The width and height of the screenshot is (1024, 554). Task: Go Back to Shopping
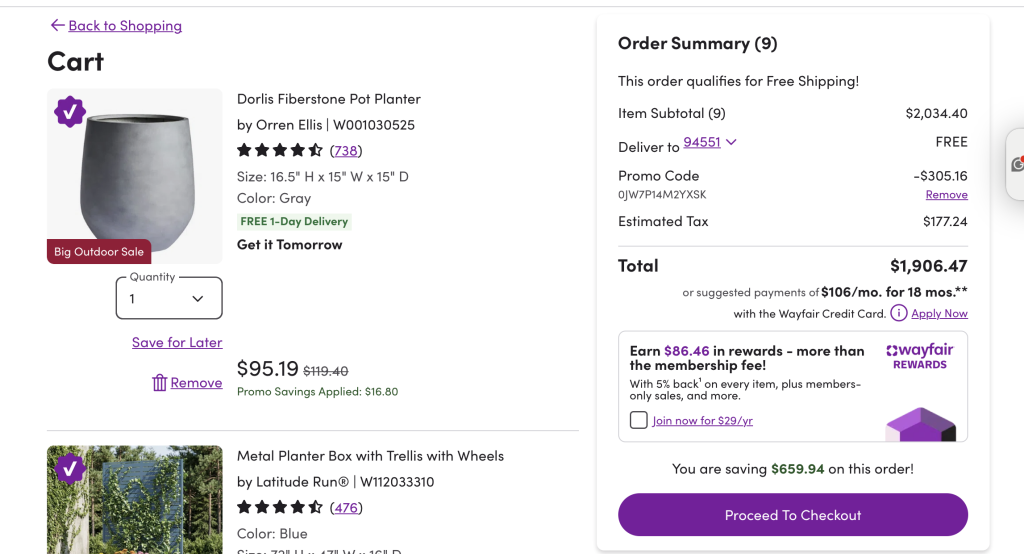click(x=125, y=25)
